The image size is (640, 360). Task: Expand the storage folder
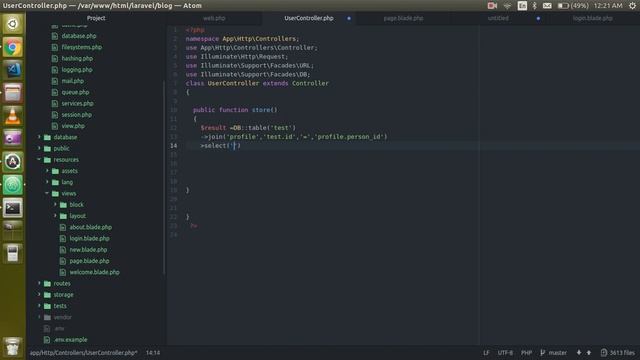click(64, 295)
